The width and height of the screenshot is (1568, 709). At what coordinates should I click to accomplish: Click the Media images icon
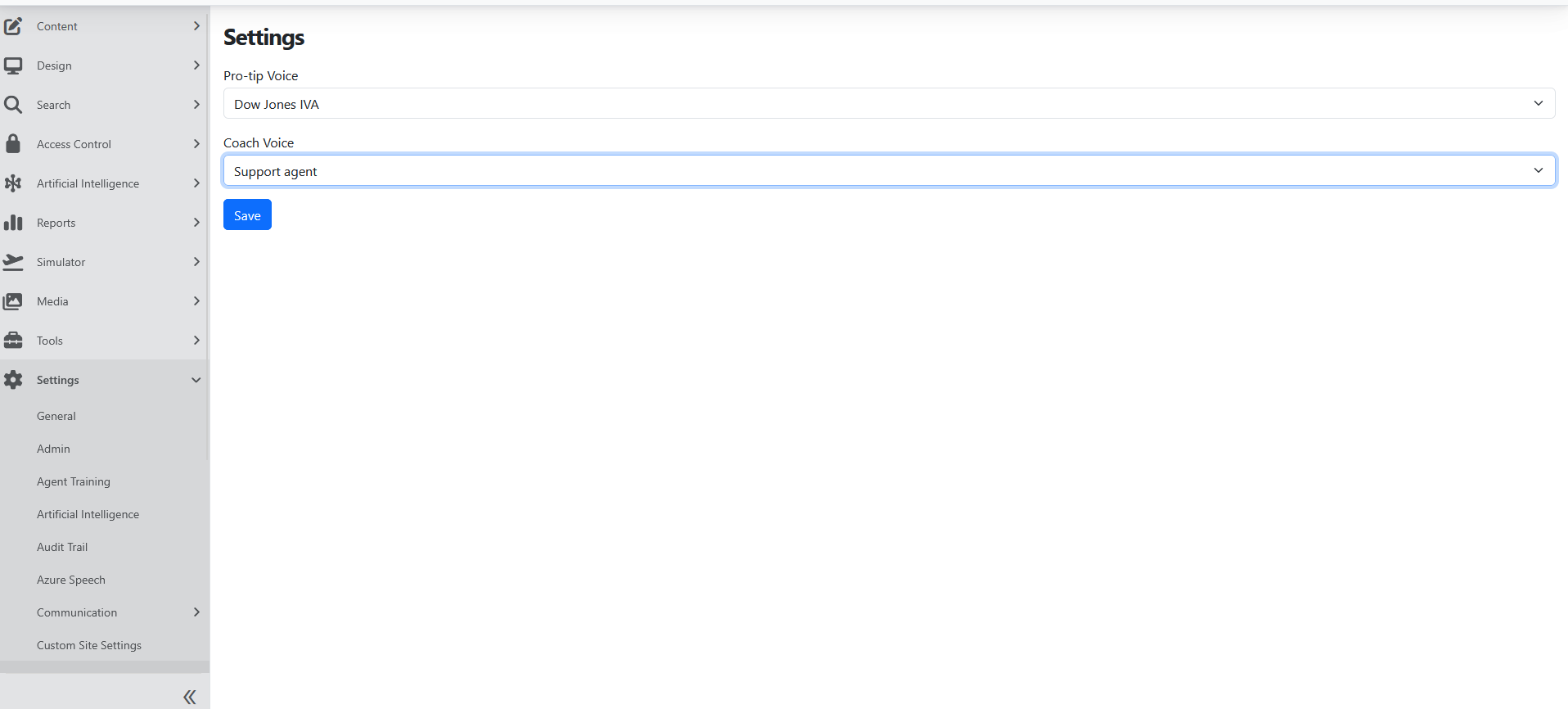coord(13,301)
